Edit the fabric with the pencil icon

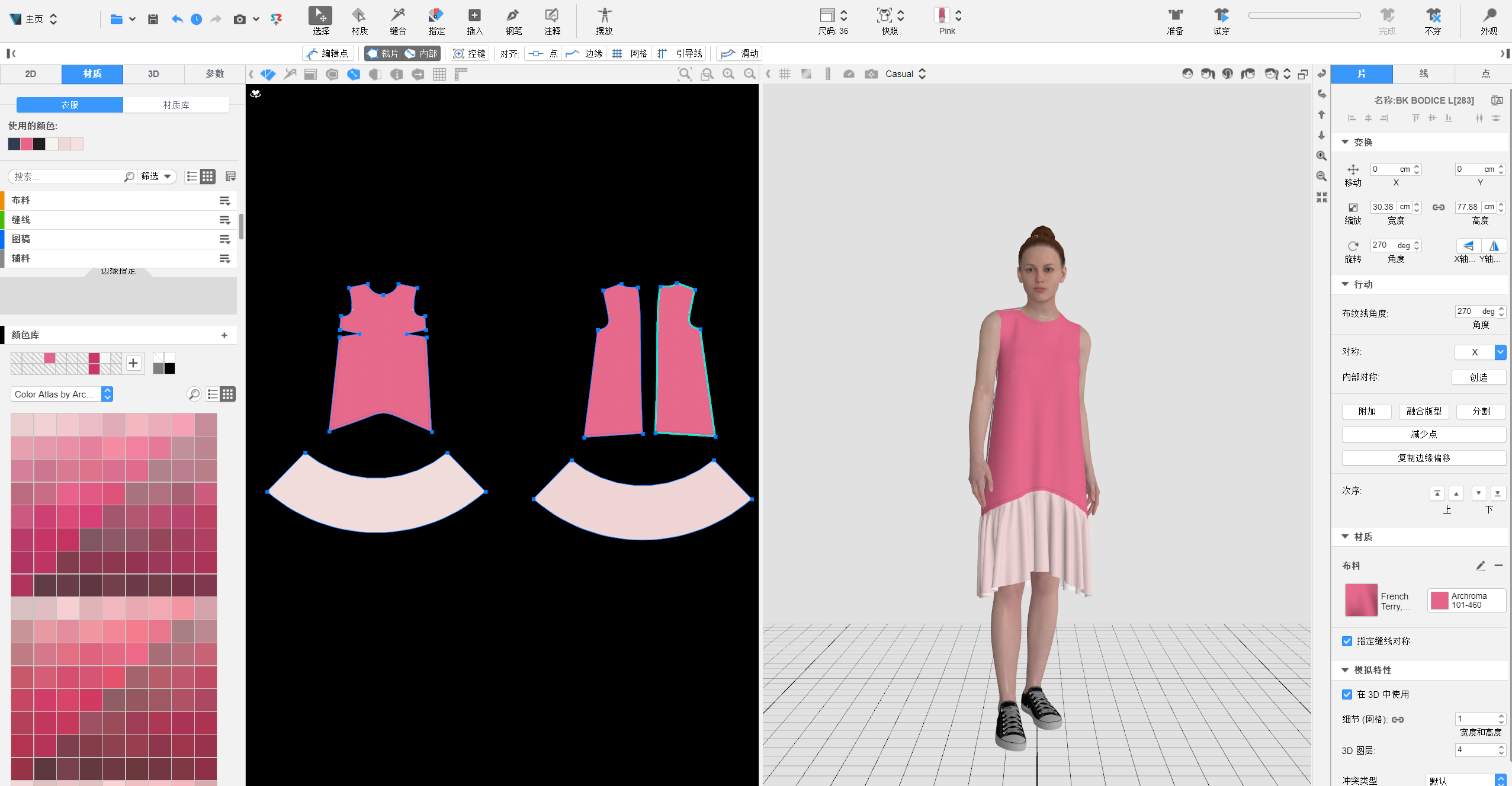click(1480, 566)
